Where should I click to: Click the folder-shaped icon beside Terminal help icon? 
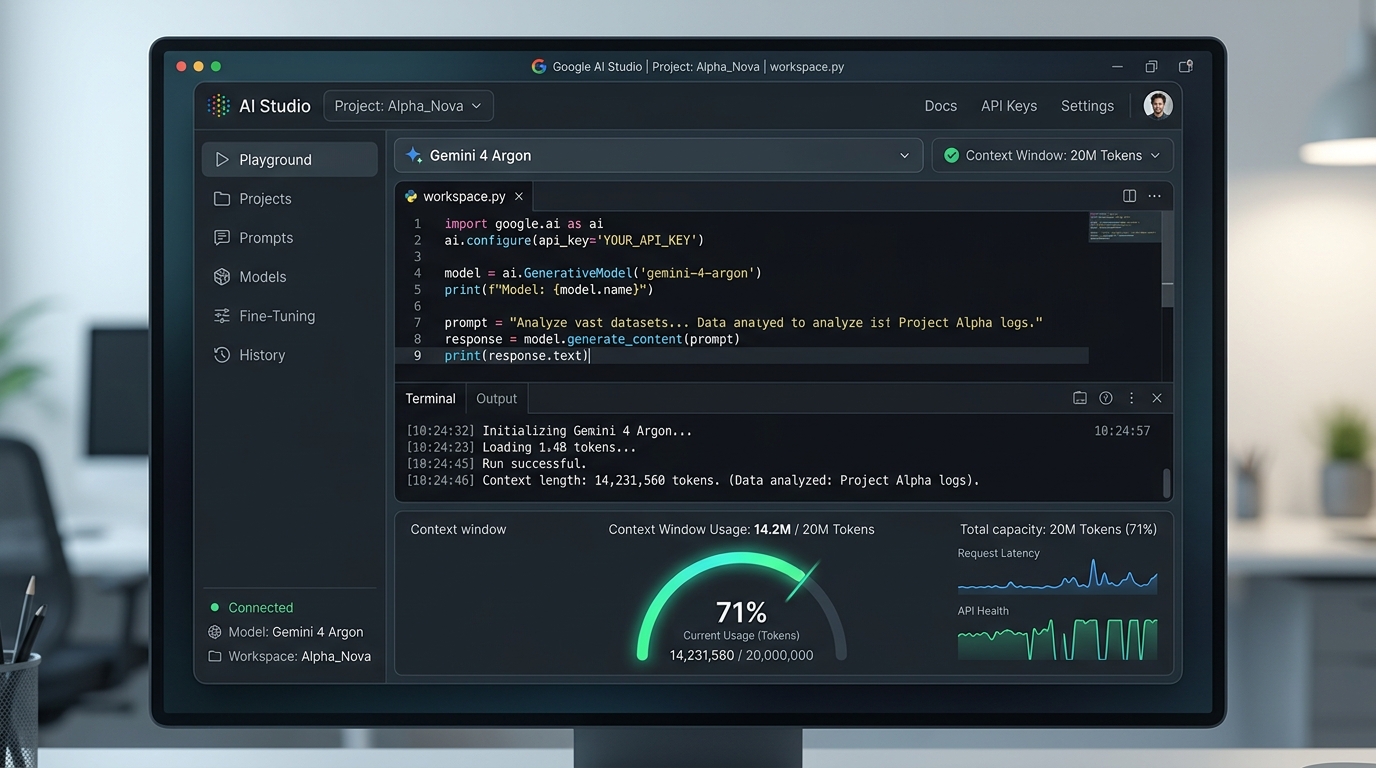1080,398
